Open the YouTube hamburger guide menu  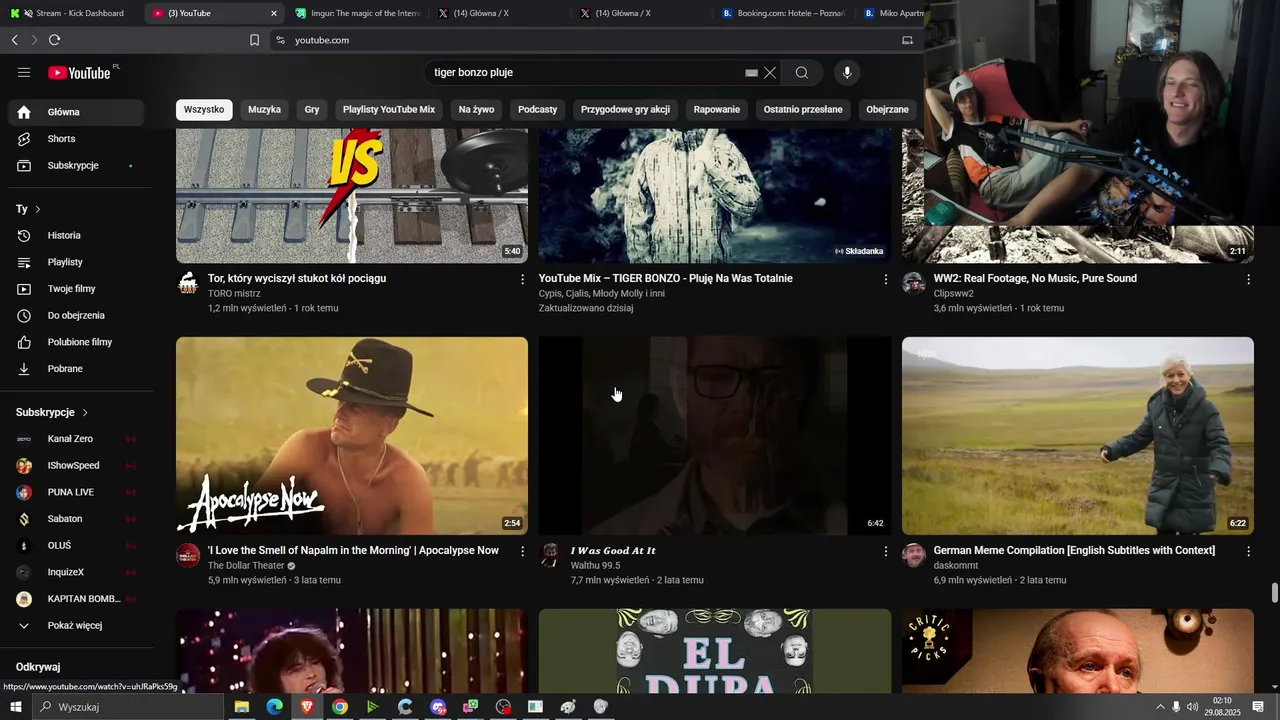tap(24, 72)
